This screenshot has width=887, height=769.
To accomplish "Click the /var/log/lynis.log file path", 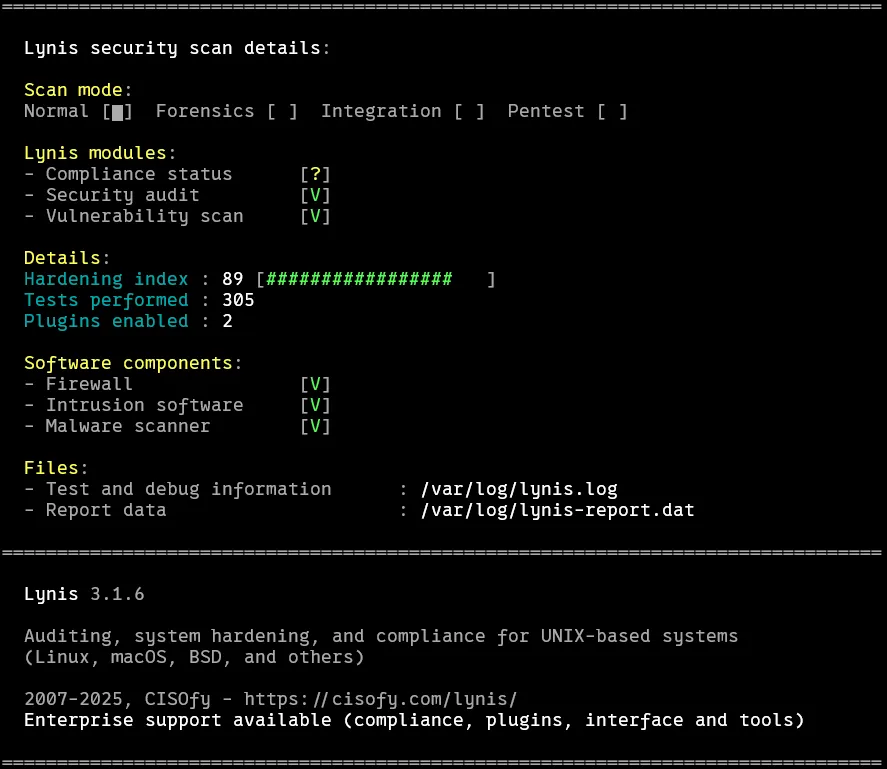I will [x=519, y=490].
